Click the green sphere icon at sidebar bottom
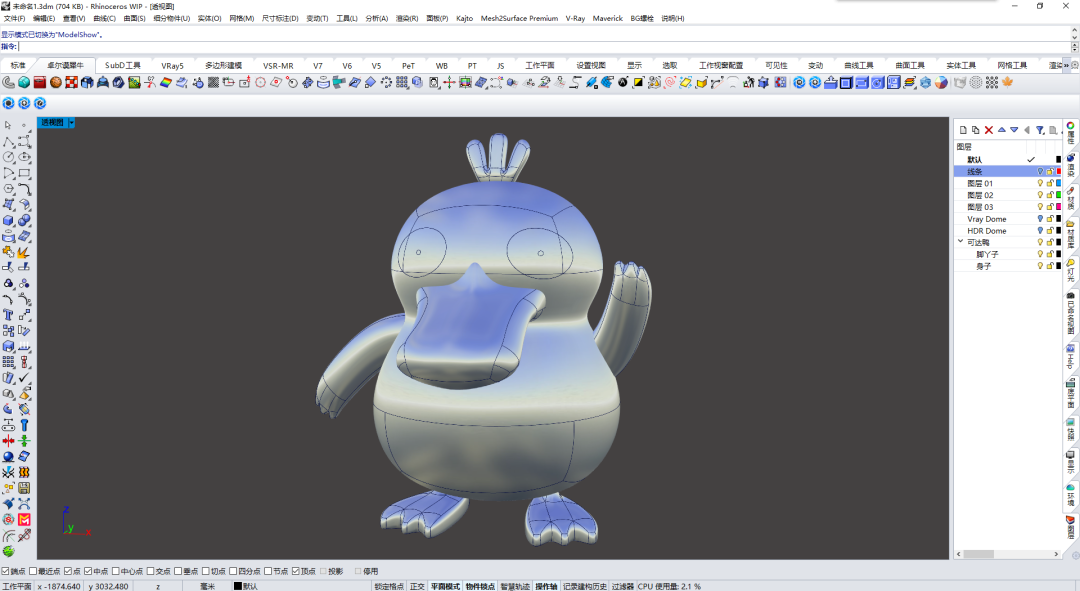Image resolution: width=1080 pixels, height=591 pixels. [8, 551]
